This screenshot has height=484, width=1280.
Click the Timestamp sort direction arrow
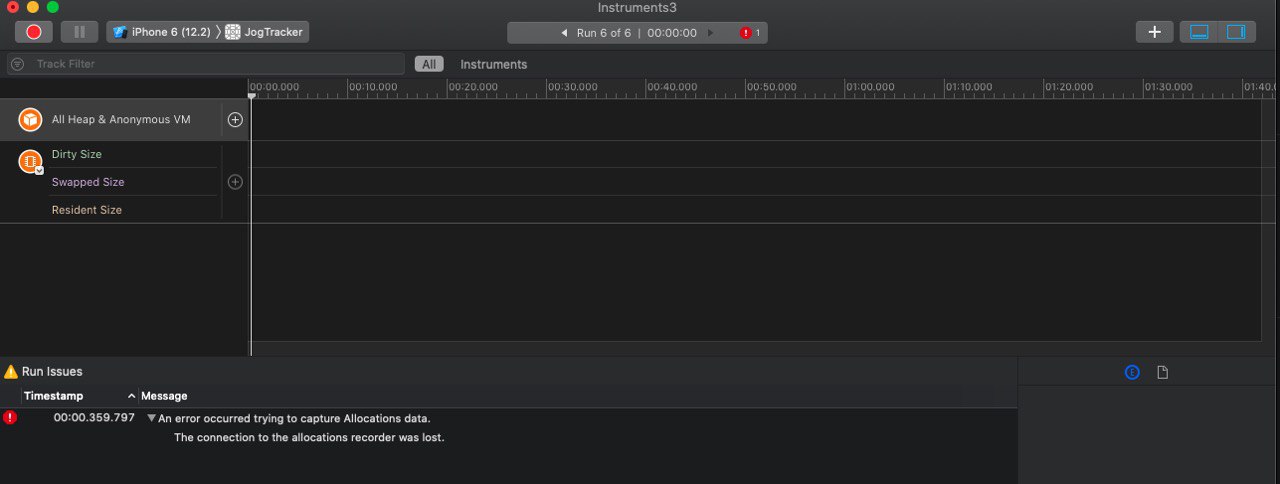click(131, 396)
